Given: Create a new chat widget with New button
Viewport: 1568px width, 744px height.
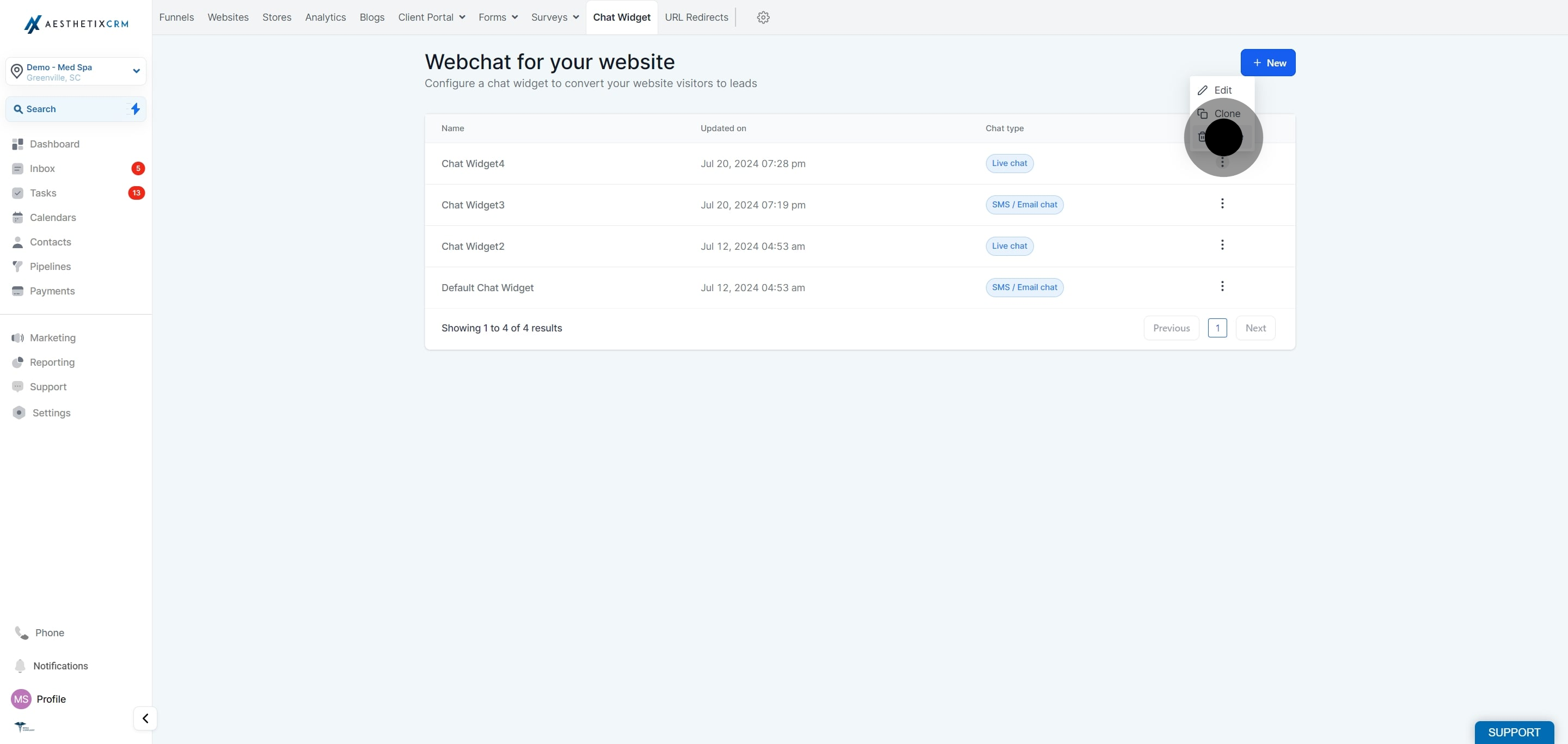Looking at the screenshot, I should pos(1268,63).
